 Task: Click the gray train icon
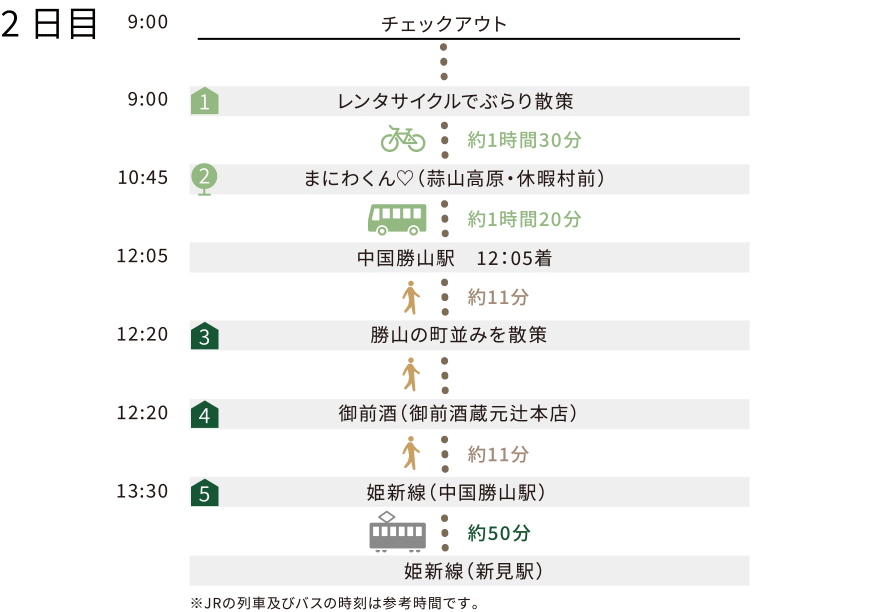click(x=397, y=532)
